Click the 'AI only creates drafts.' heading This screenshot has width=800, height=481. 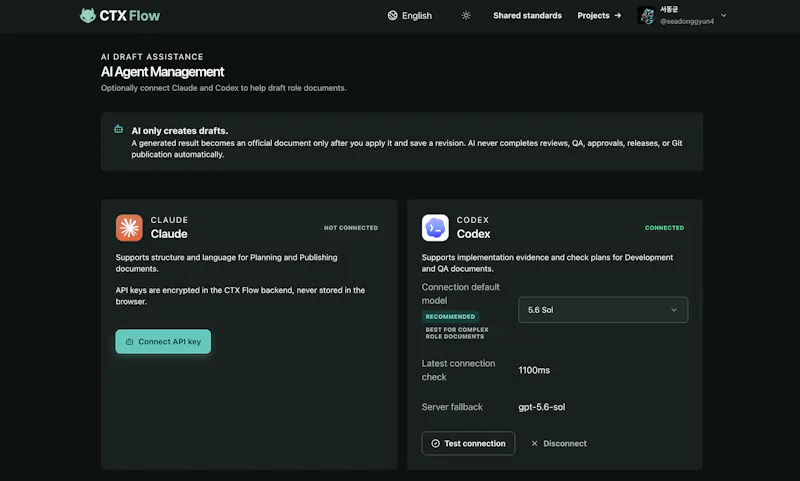coord(180,131)
